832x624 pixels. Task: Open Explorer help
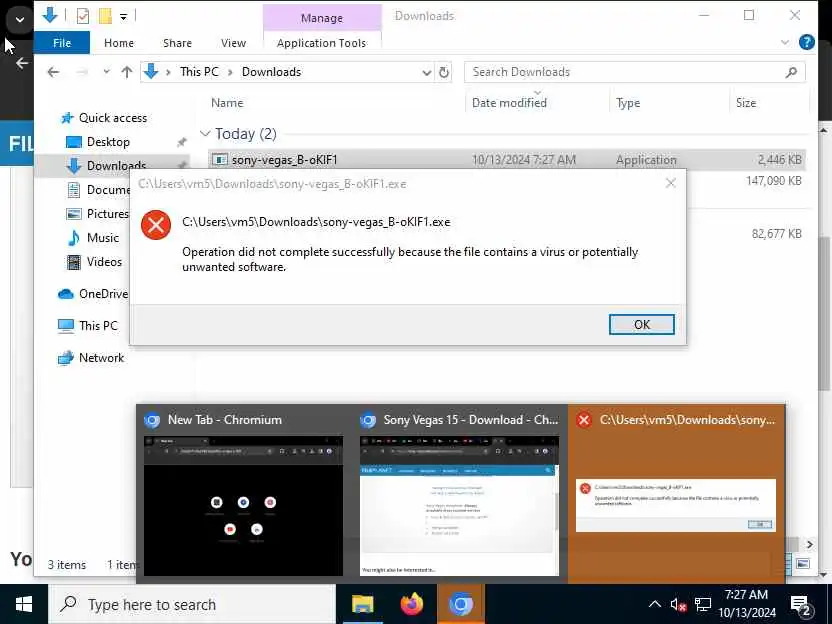click(x=807, y=42)
